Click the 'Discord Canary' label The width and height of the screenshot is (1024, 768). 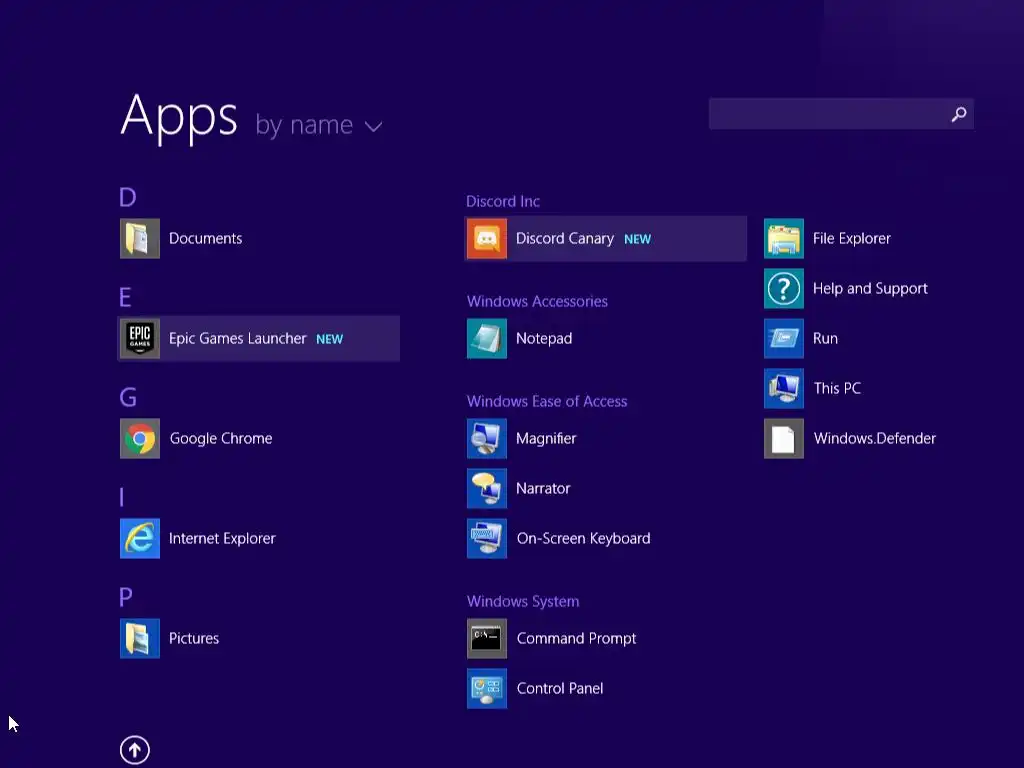[x=565, y=238]
